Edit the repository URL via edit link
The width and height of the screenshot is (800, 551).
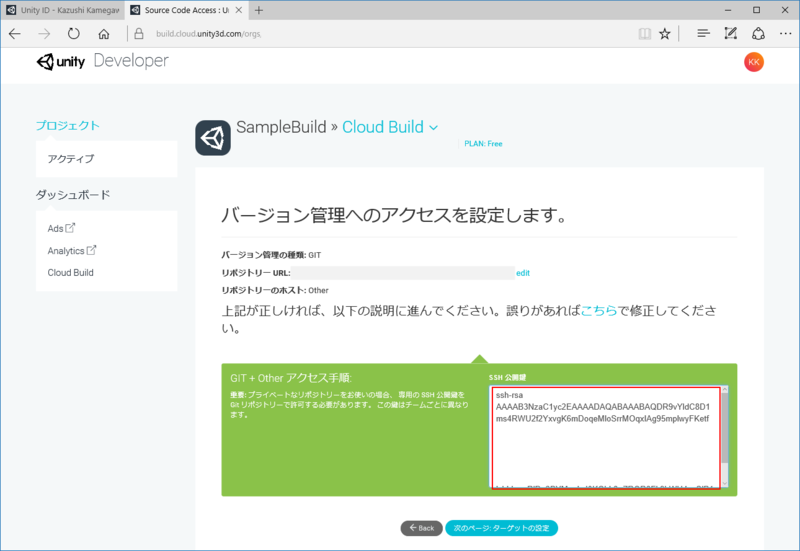coord(523,273)
